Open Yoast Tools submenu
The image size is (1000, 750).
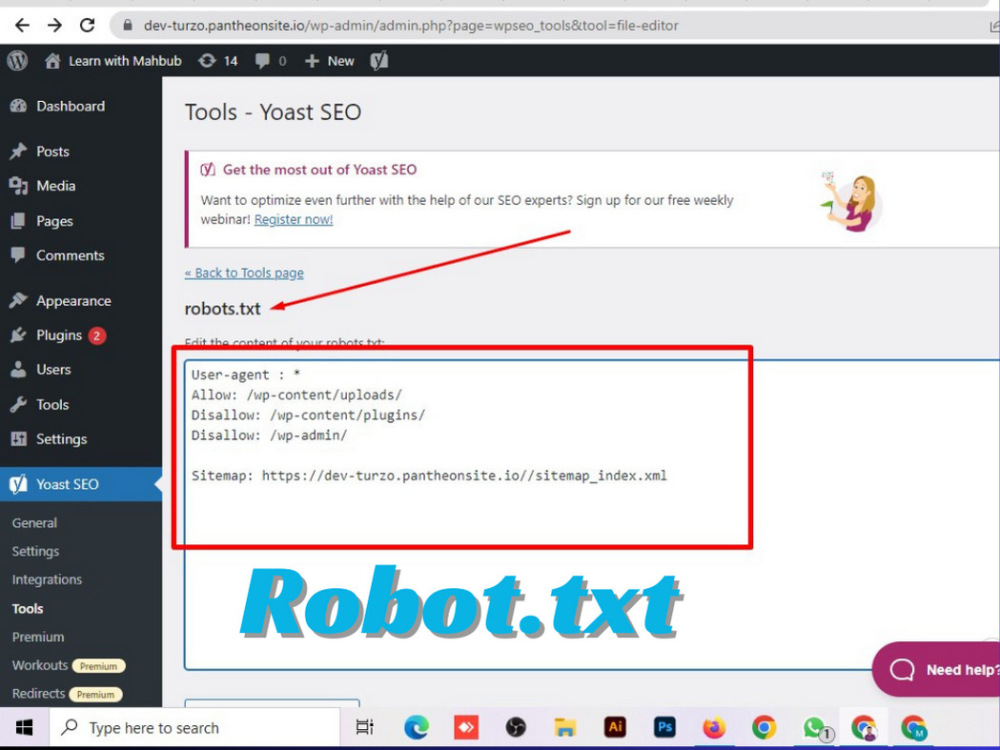click(x=27, y=608)
